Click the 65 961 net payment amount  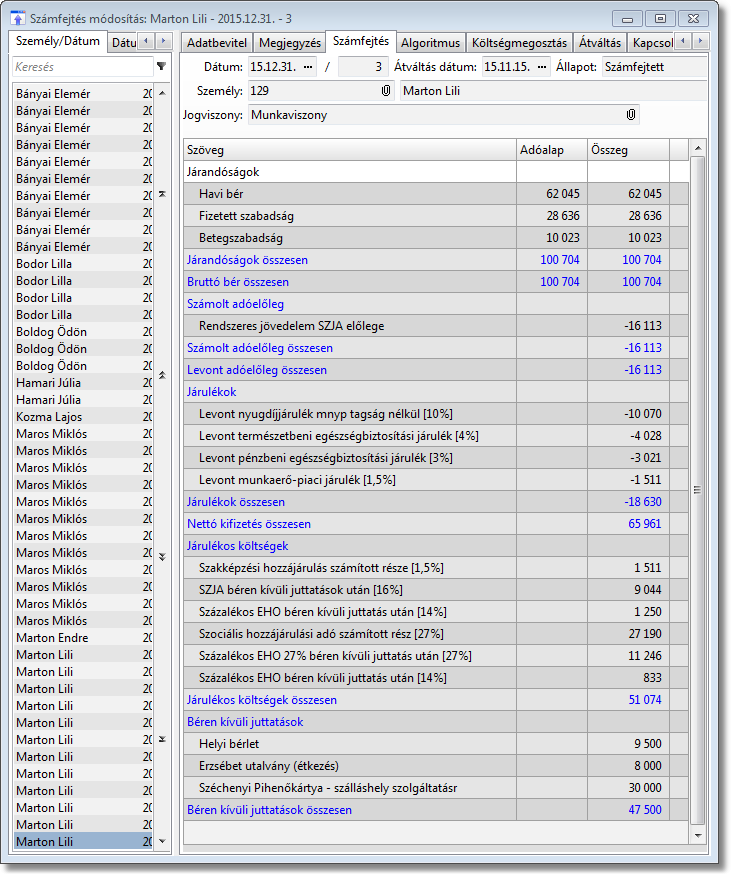tap(644, 524)
